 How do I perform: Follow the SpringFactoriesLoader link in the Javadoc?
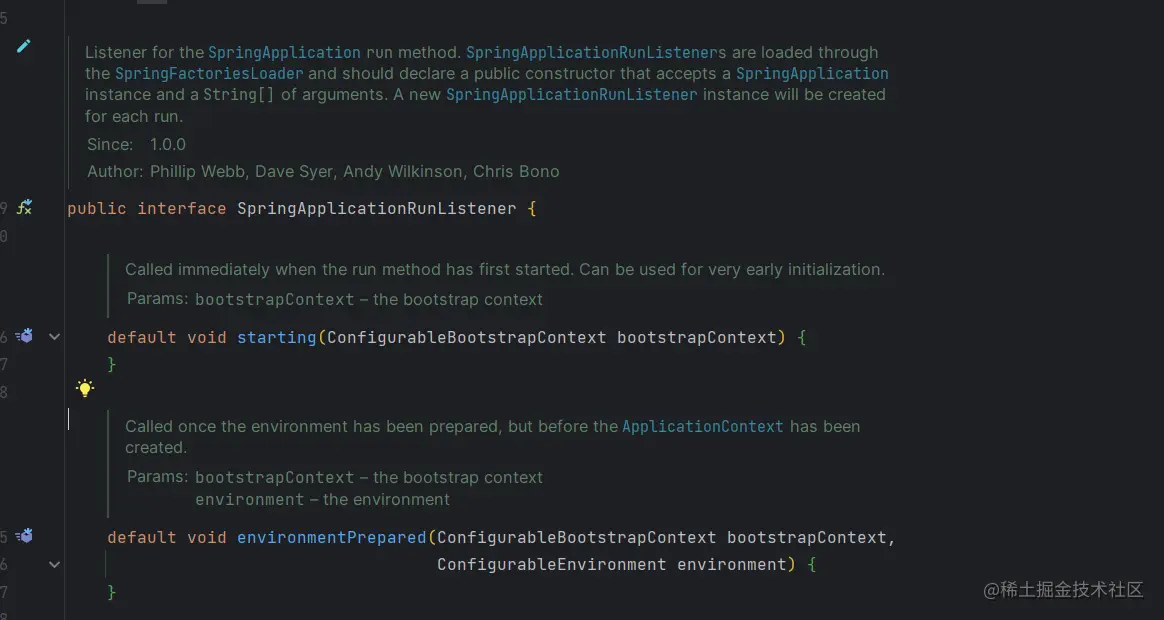click(209, 74)
